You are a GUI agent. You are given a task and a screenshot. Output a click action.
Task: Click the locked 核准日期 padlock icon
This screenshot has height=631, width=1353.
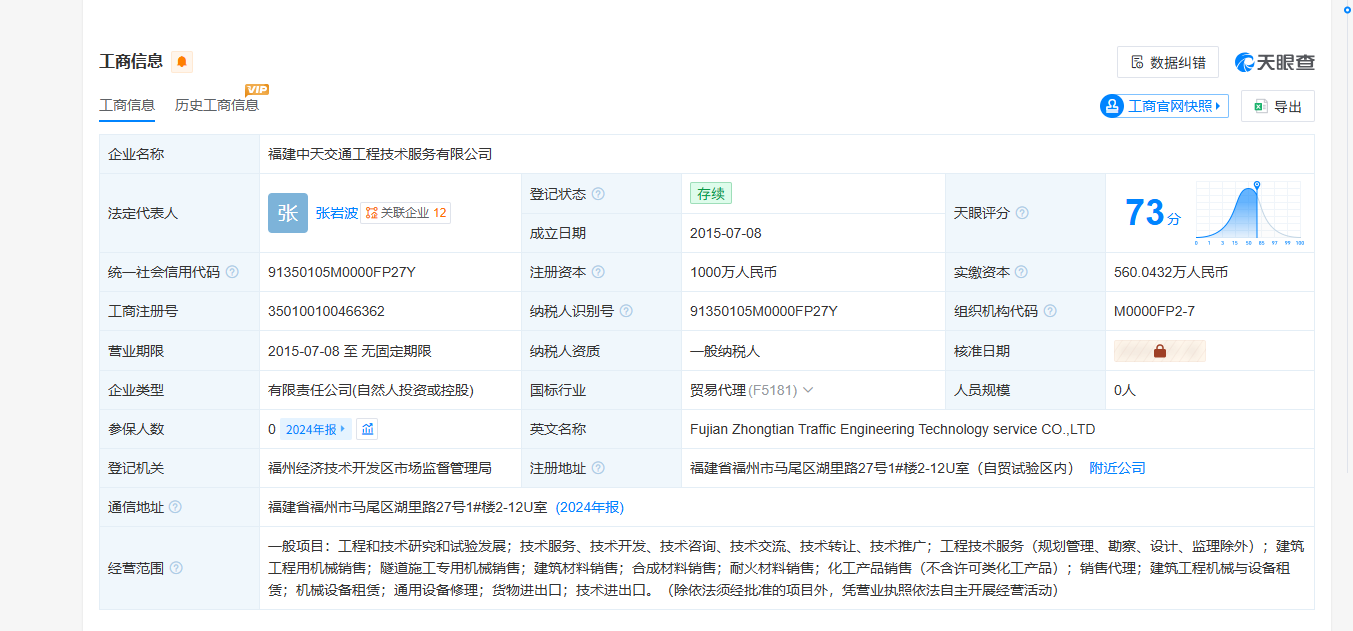coord(1160,351)
